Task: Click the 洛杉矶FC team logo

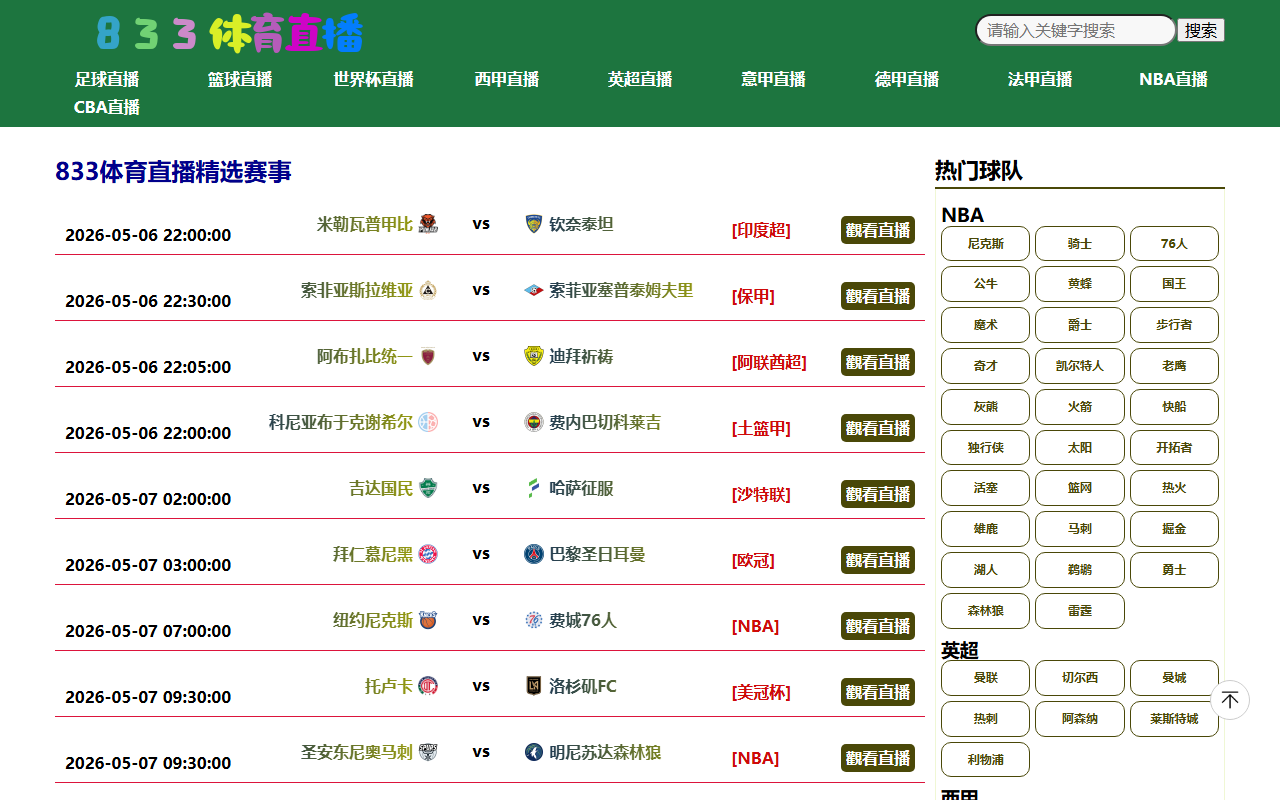Action: [534, 686]
